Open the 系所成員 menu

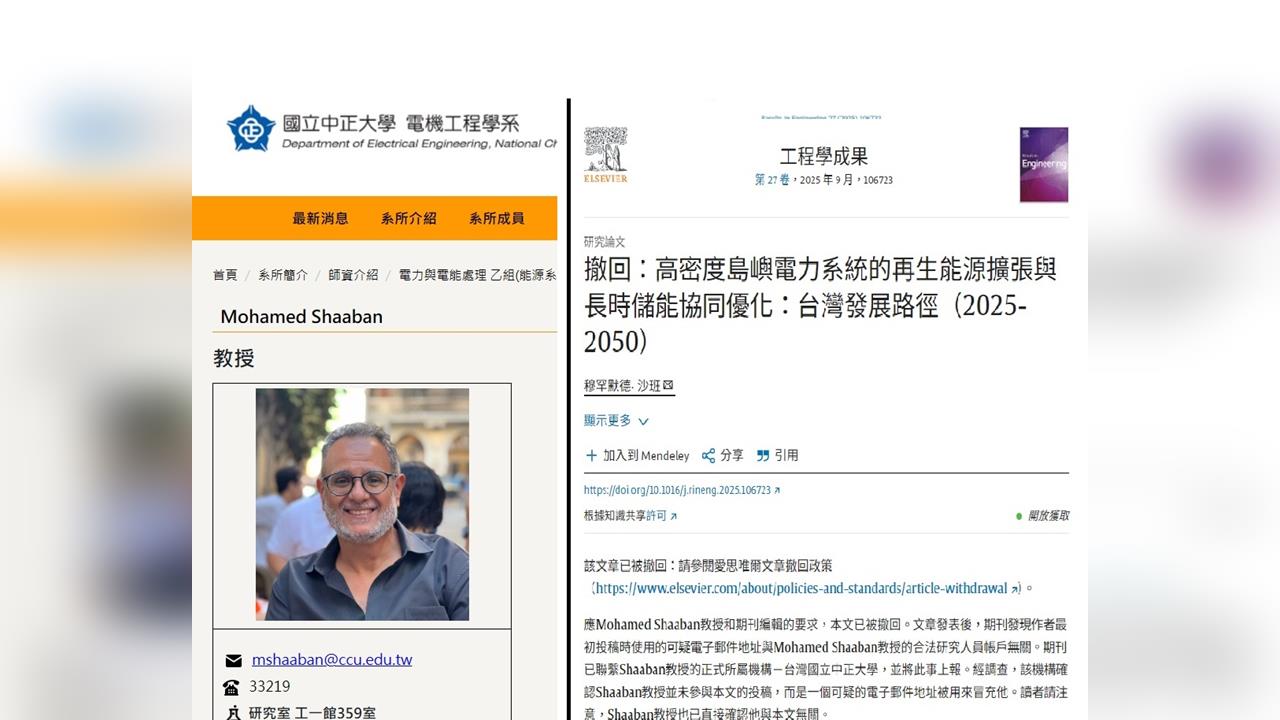pos(496,218)
